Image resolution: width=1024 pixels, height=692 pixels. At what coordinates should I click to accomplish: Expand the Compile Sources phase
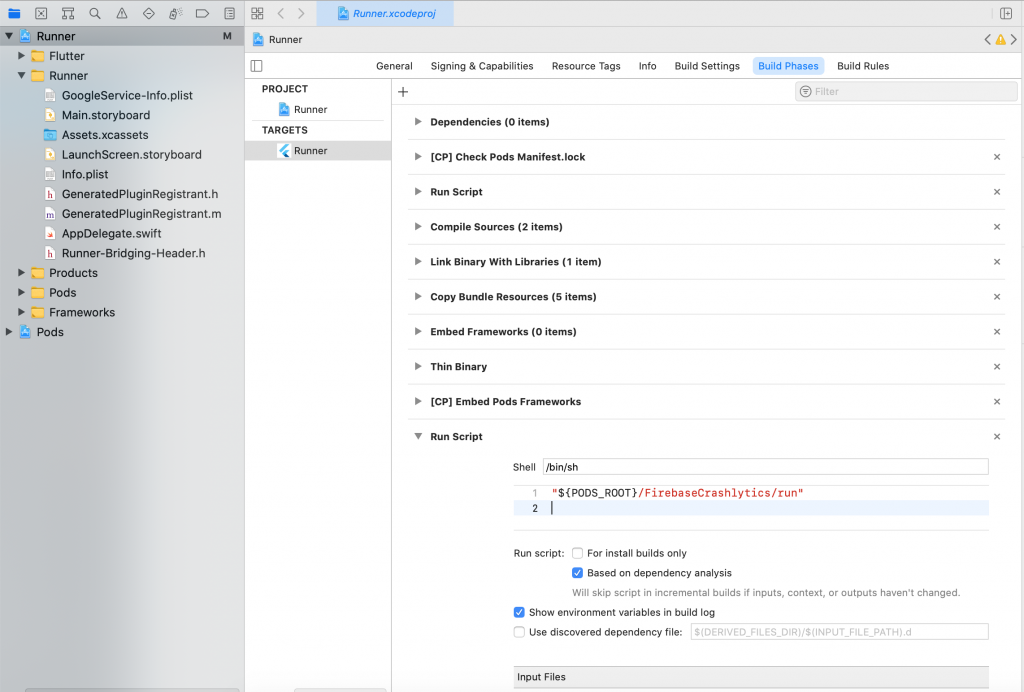pyautogui.click(x=418, y=227)
